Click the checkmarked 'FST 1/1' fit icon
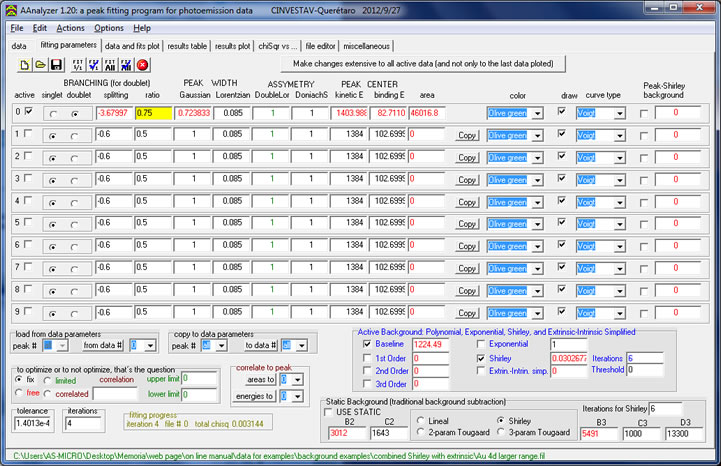The image size is (721, 466). click(x=94, y=64)
